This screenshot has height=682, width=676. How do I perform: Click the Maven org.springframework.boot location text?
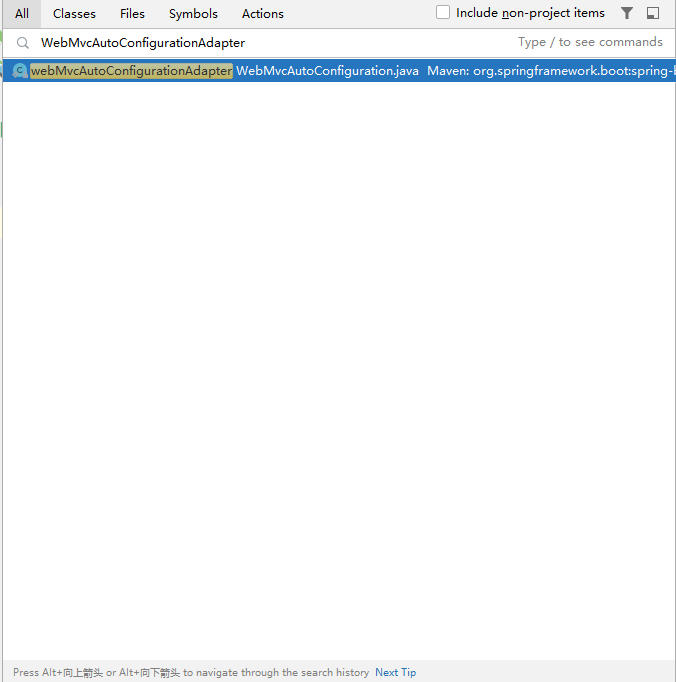[551, 70]
